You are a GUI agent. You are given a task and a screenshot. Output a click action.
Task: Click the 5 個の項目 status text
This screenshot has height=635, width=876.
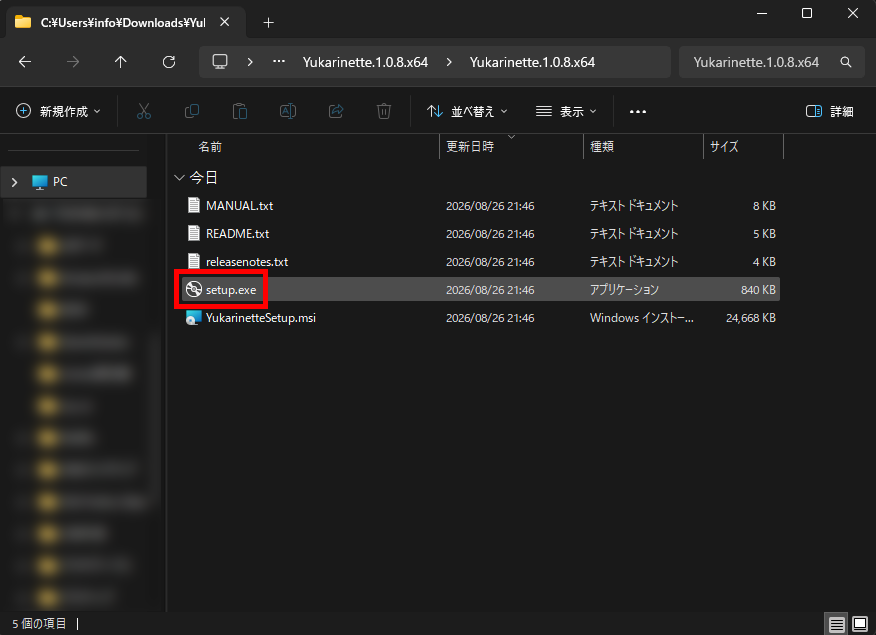[x=39, y=623]
